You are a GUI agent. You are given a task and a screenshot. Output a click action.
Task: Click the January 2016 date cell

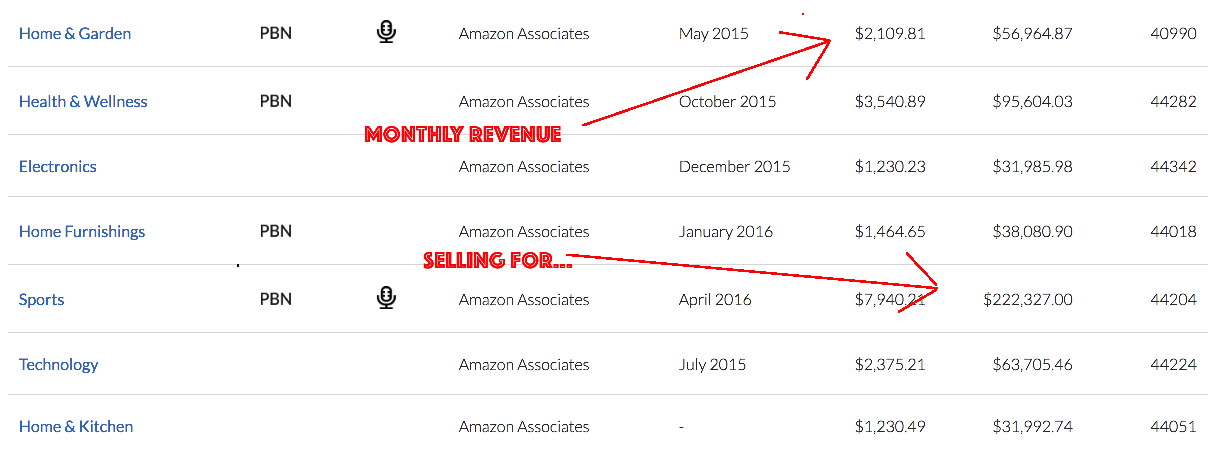point(726,231)
